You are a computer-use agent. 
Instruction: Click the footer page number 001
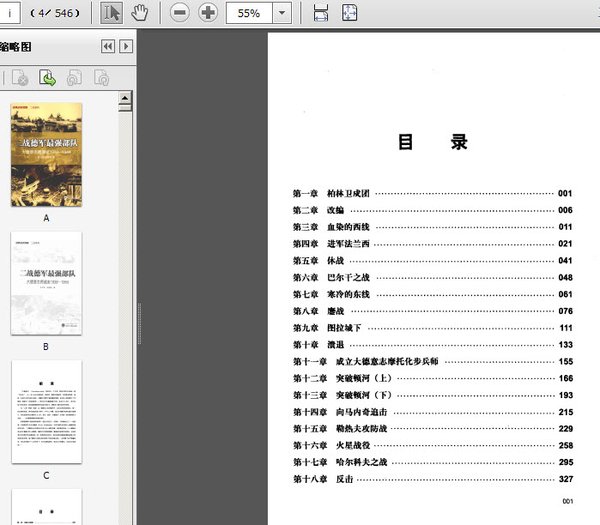click(568, 501)
